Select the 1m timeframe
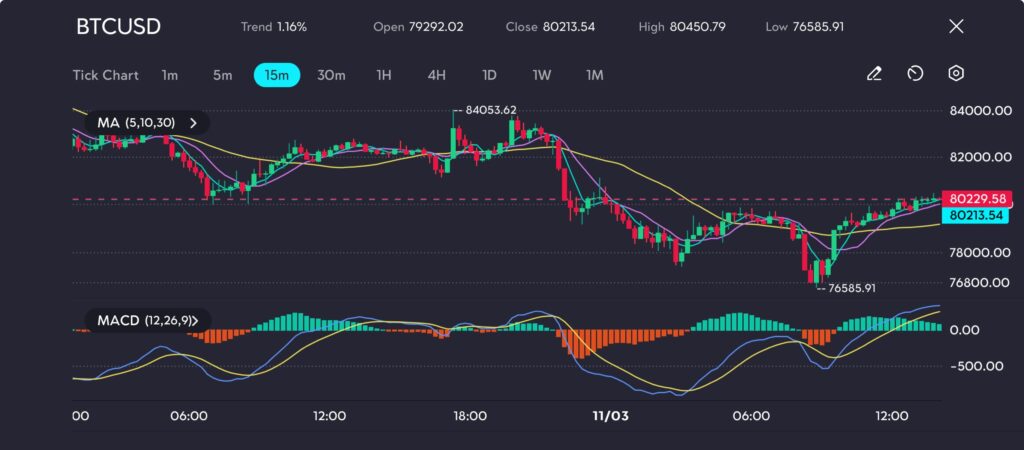Viewport: 1024px width, 450px height. (170, 75)
